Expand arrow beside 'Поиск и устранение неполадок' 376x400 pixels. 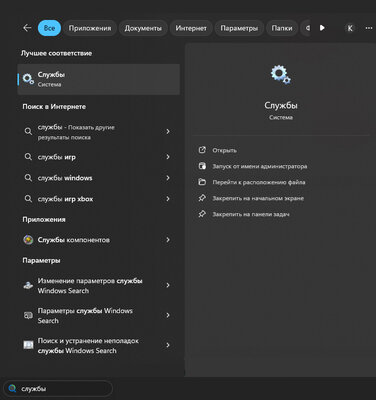[168, 345]
